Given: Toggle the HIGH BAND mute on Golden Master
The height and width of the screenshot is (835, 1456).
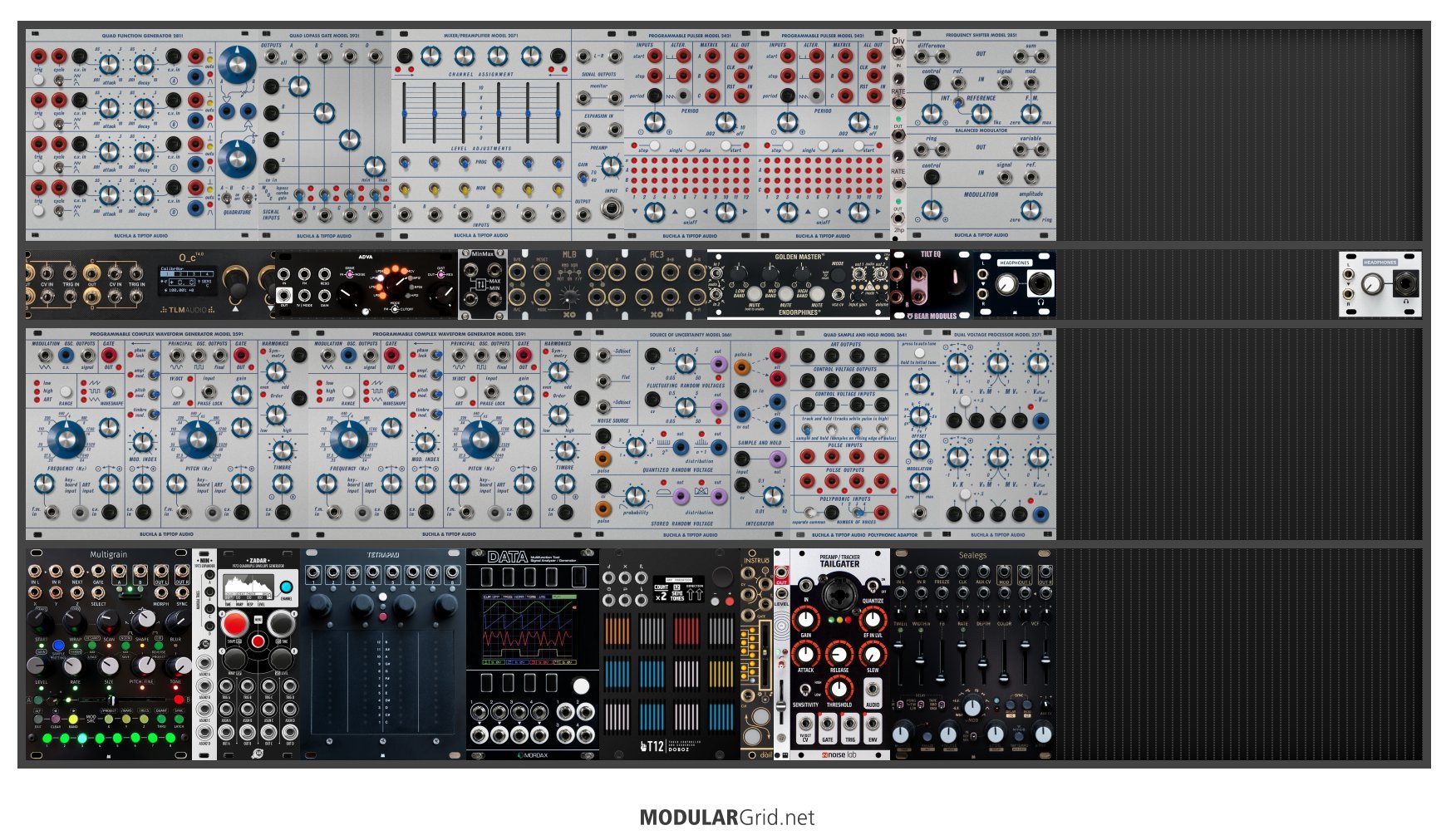Looking at the screenshot, I should click(817, 294).
